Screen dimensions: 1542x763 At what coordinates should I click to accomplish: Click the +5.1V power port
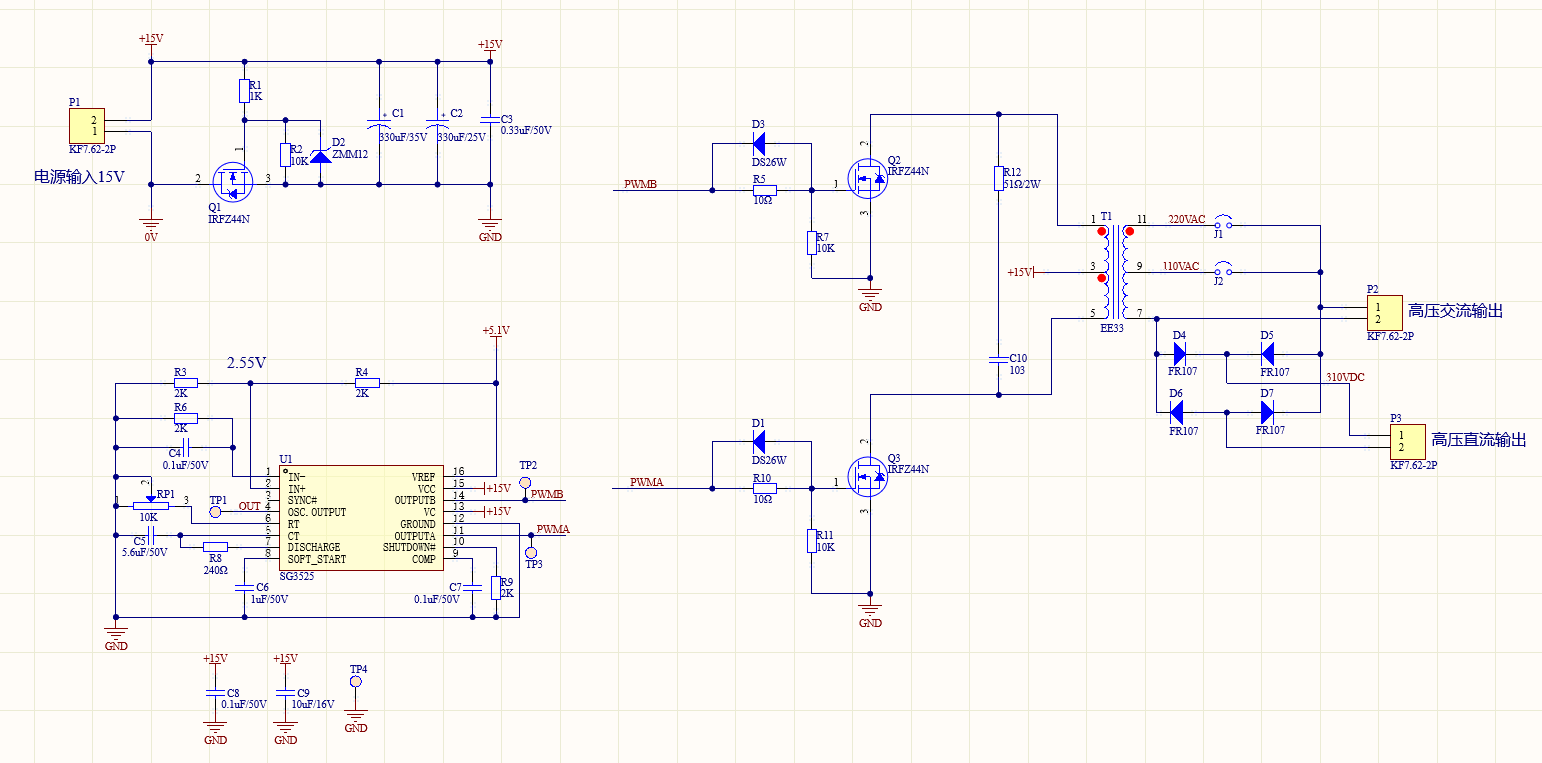[x=496, y=333]
